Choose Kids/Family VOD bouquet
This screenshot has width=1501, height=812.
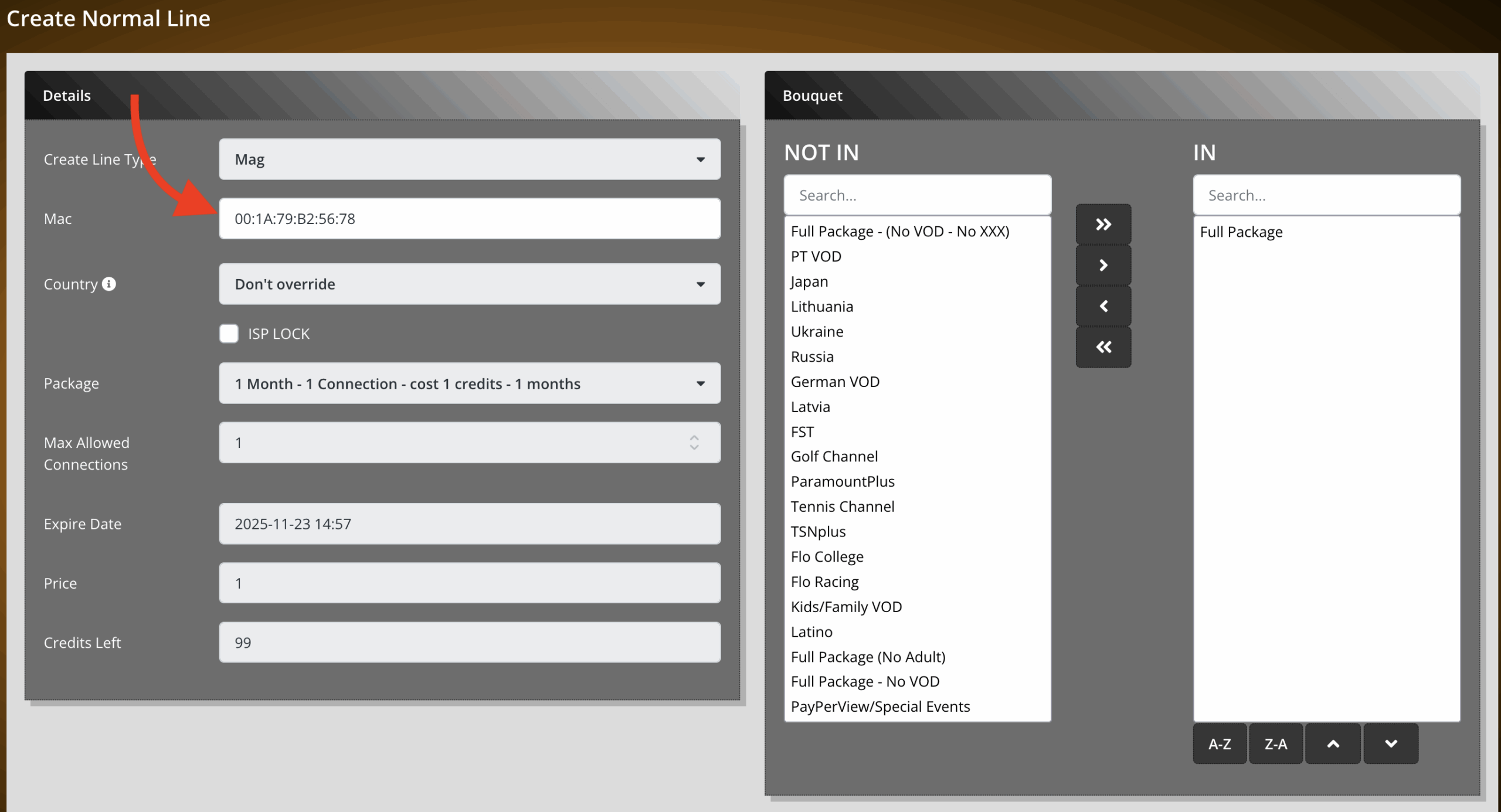846,607
